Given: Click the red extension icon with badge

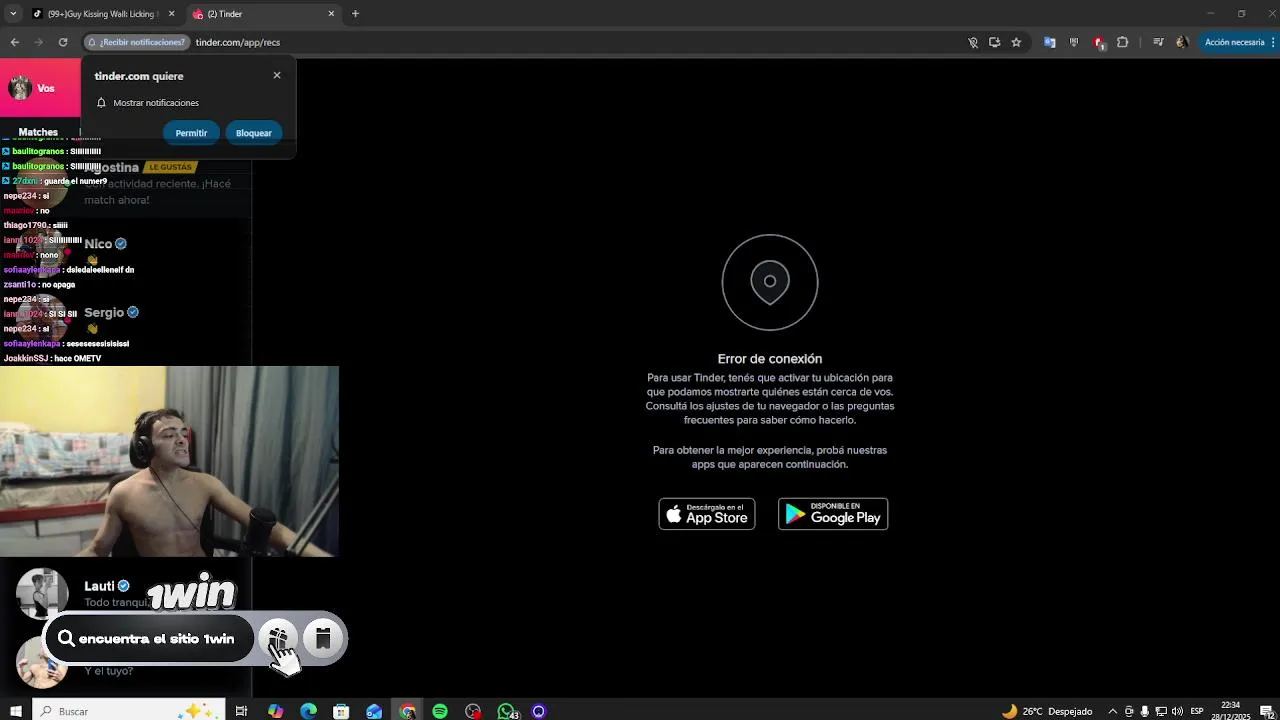Looking at the screenshot, I should [x=1099, y=42].
